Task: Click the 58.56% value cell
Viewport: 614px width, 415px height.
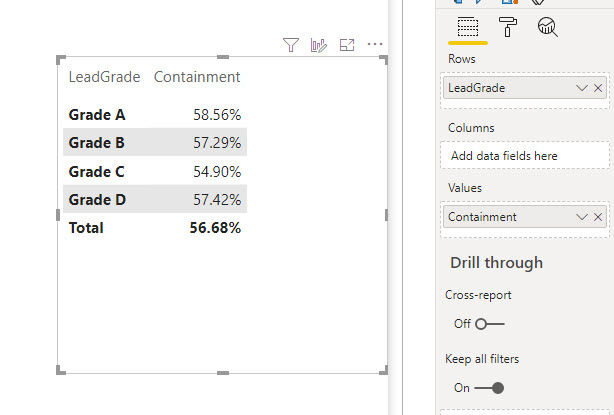Action: pyautogui.click(x=217, y=115)
